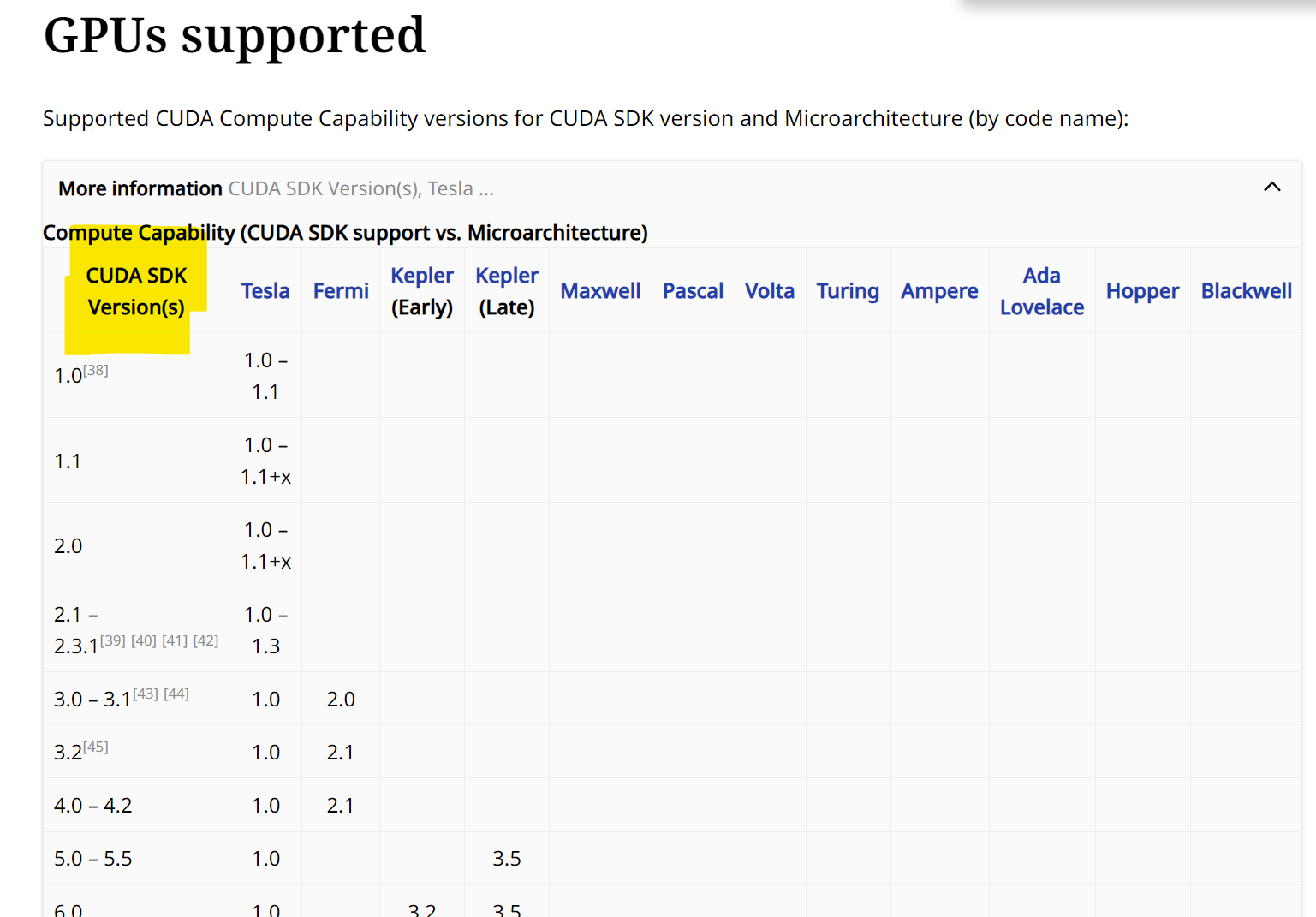Select the More information toggle label
This screenshot has height=917, width=1316.
tap(140, 188)
